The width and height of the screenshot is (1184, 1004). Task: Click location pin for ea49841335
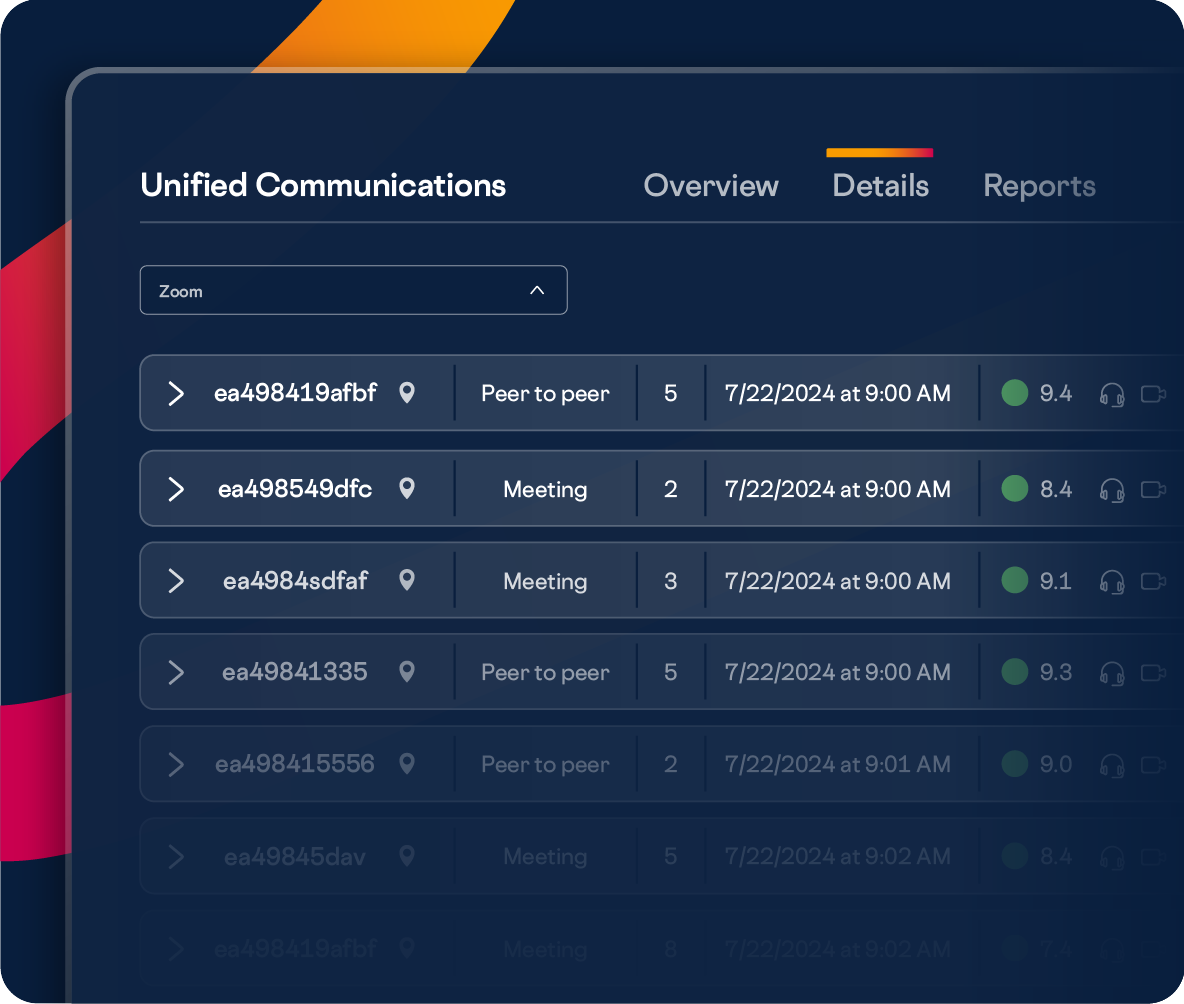coord(406,672)
